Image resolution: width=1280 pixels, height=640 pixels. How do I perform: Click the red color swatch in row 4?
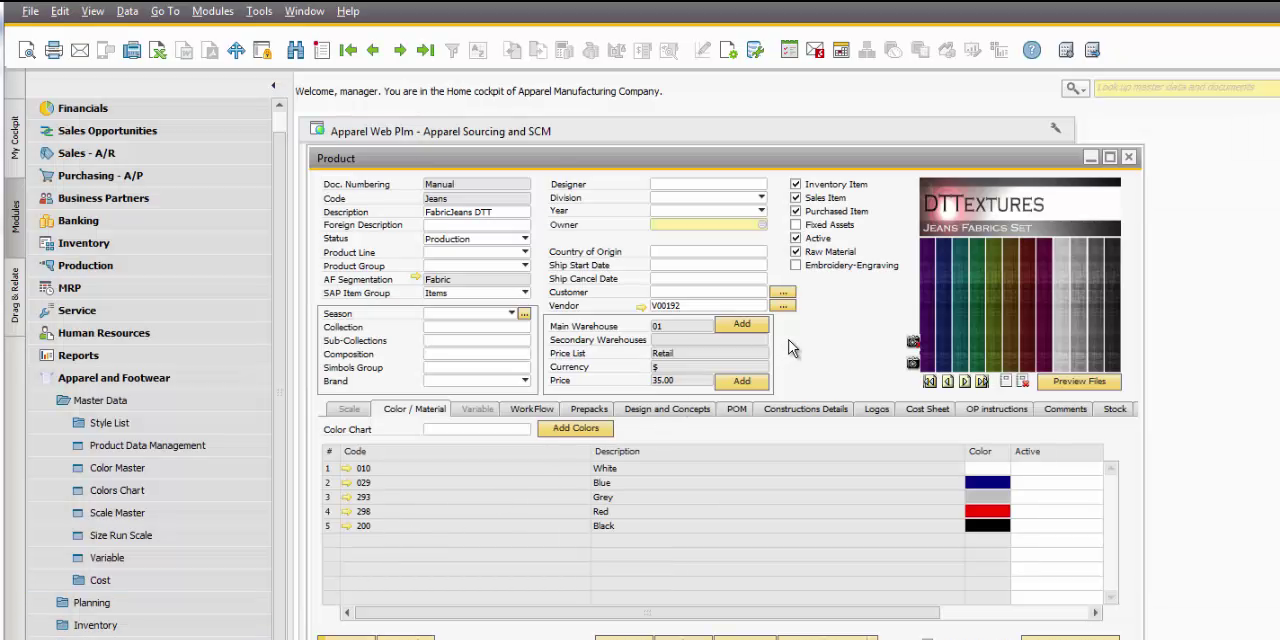987,511
